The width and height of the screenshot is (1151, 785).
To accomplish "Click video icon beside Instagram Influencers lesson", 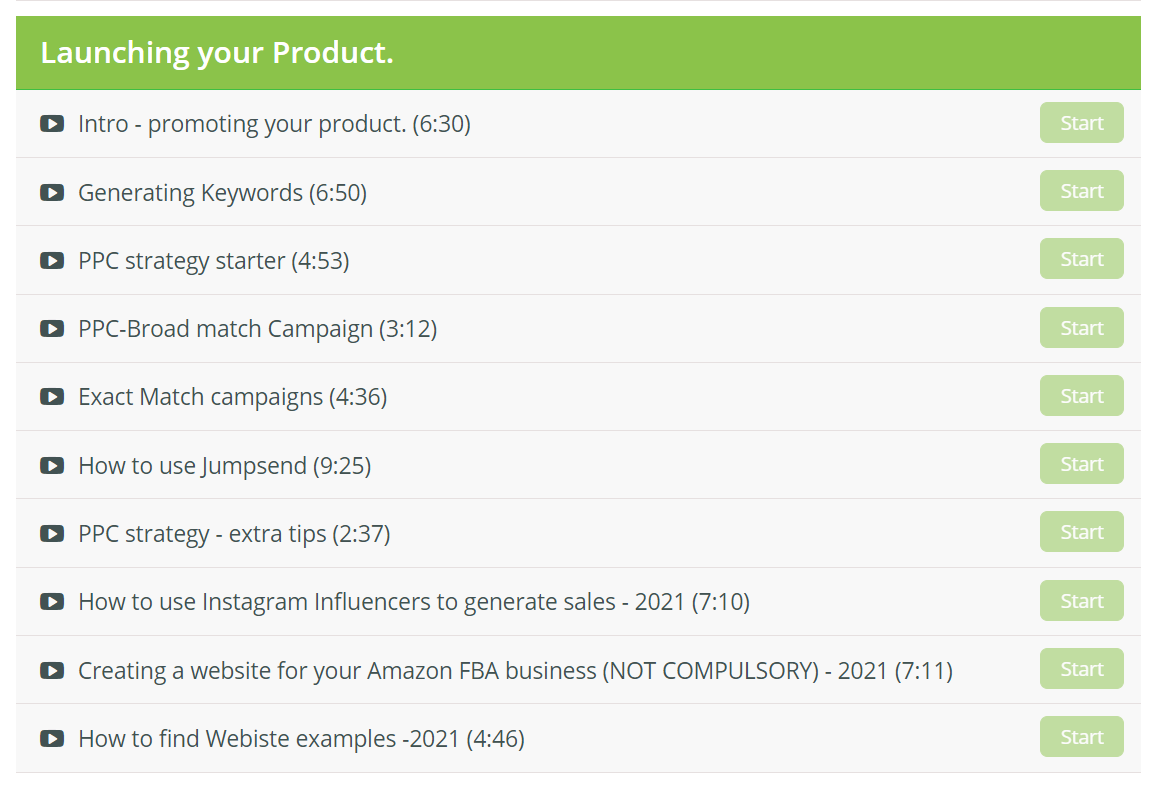I will pos(51,601).
